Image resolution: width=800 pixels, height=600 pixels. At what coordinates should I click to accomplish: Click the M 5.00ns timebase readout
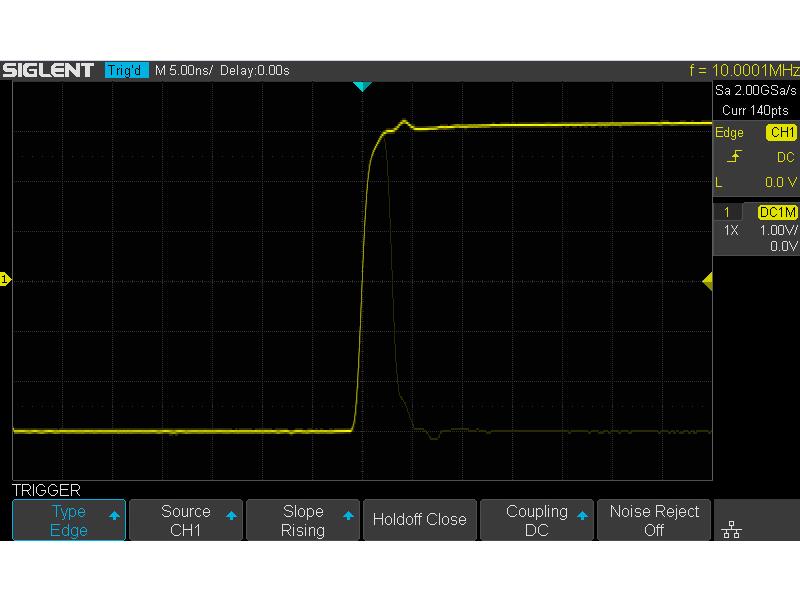click(x=183, y=70)
